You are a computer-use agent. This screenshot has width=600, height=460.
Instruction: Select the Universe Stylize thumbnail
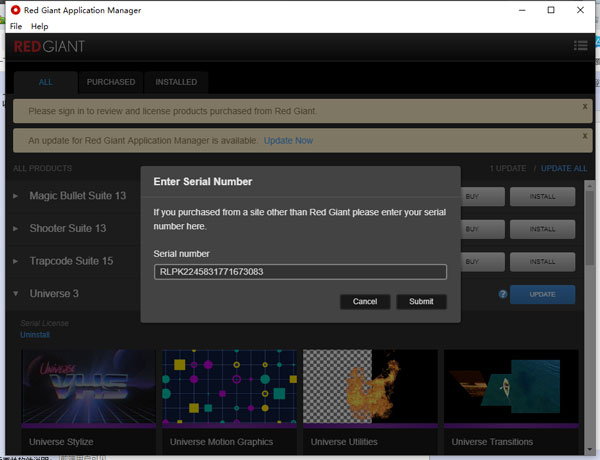(89, 388)
